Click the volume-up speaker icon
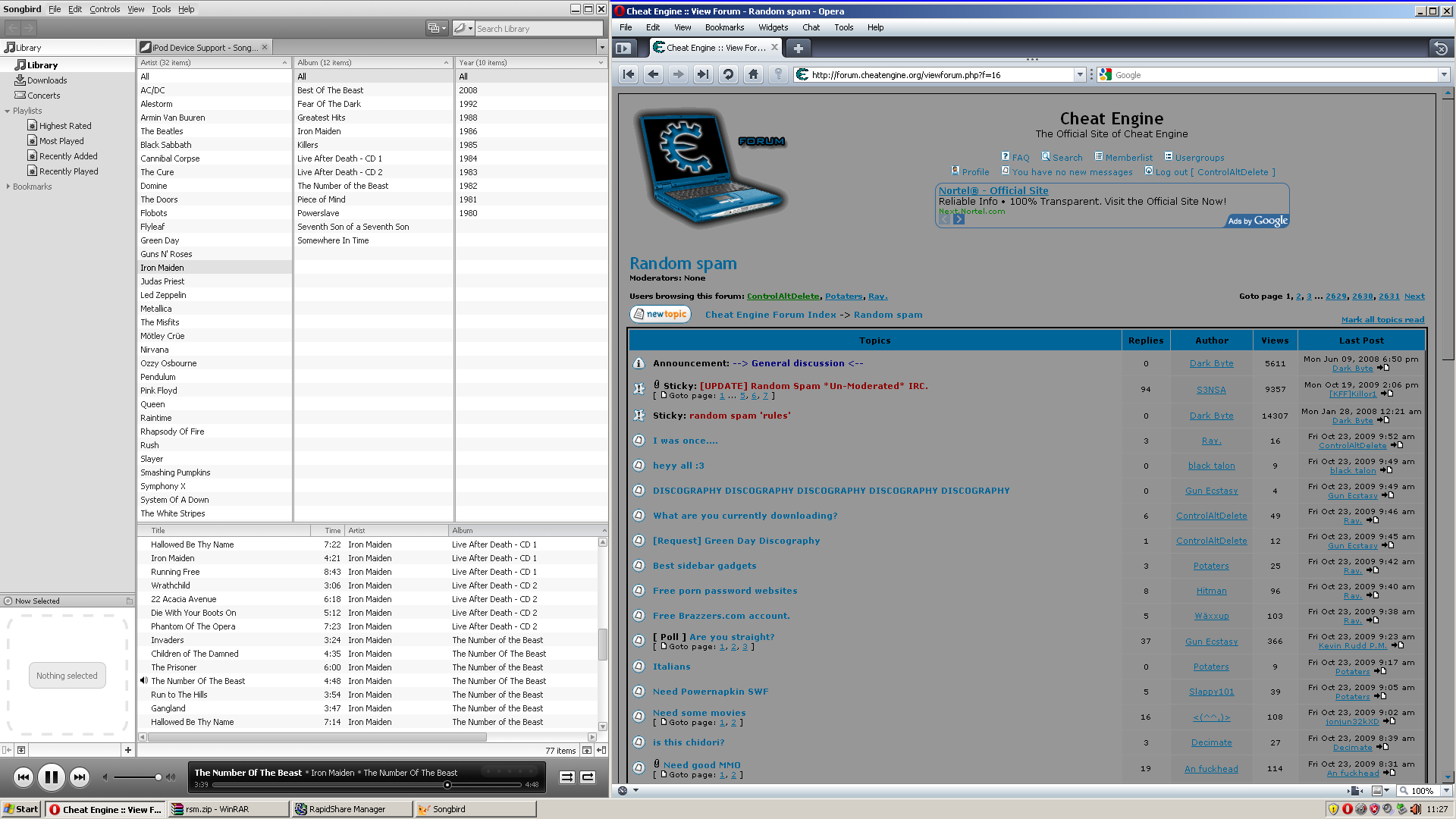Viewport: 1456px width, 819px height. tap(171, 777)
